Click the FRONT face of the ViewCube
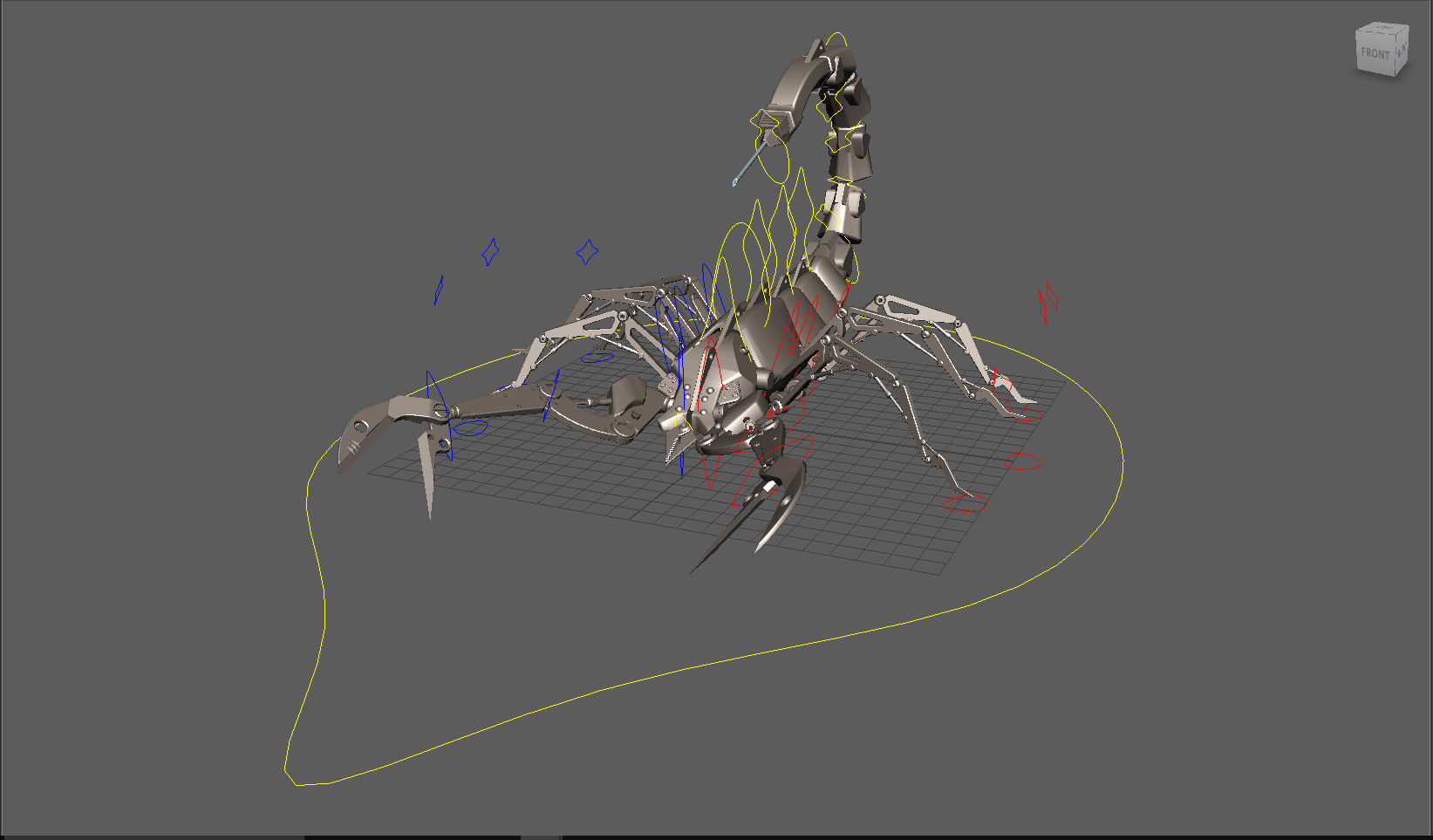 (1375, 54)
